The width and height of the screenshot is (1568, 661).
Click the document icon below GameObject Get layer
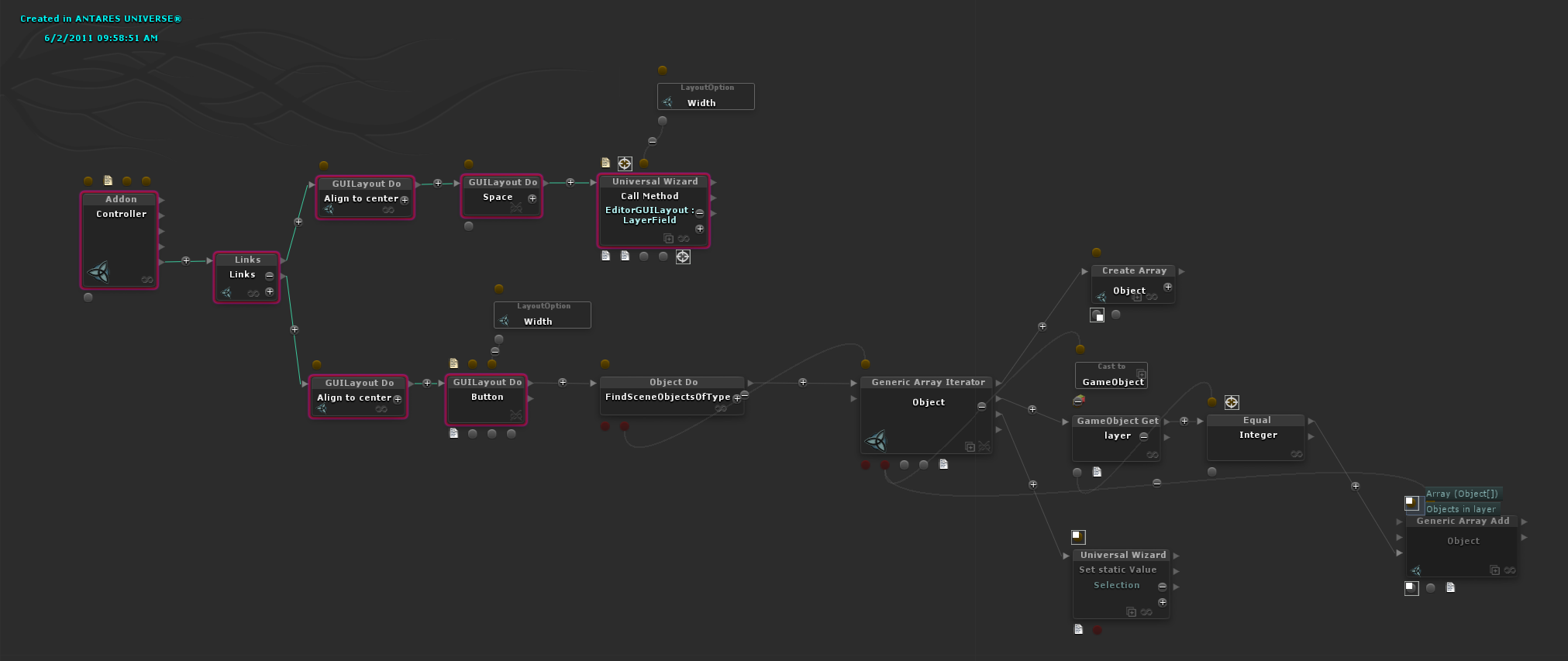(1097, 471)
